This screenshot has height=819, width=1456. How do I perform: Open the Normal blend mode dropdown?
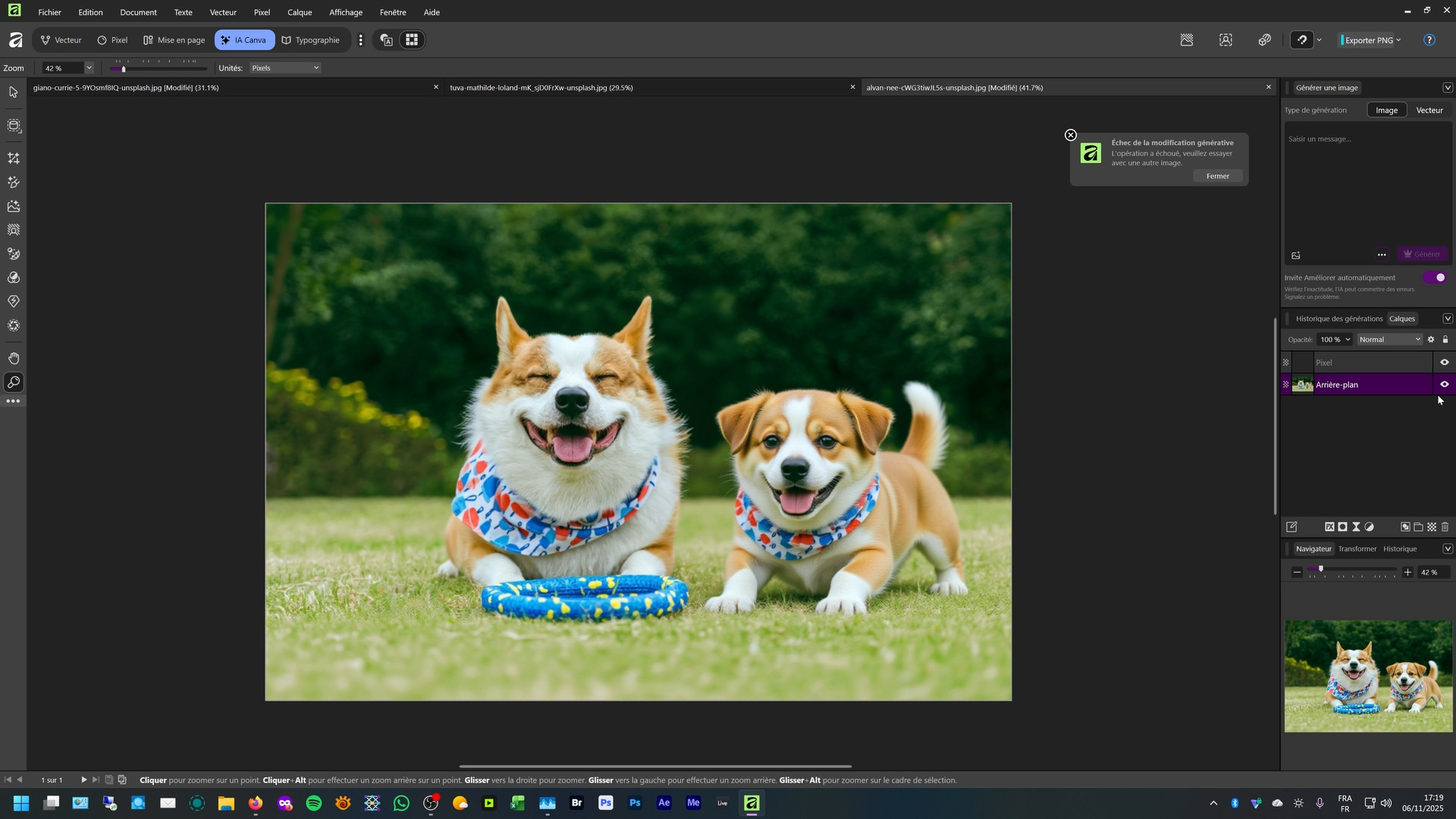point(1389,340)
